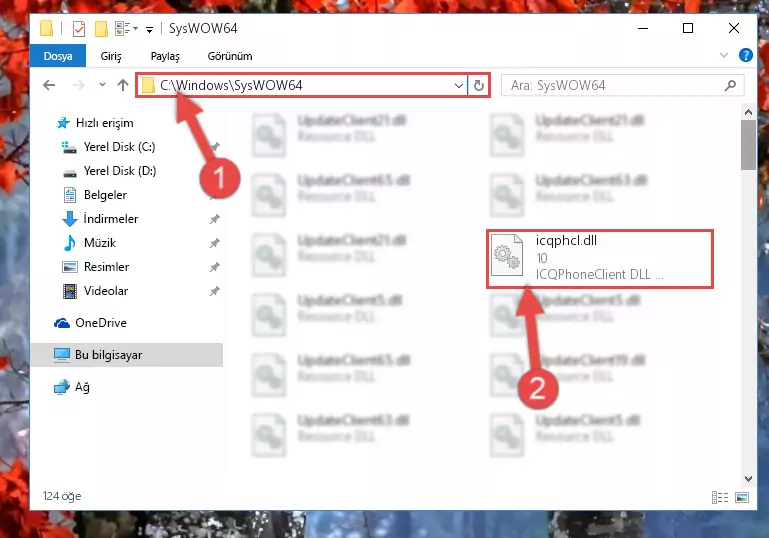
Task: Click the Belgeler document icon
Action: pyautogui.click(x=70, y=195)
